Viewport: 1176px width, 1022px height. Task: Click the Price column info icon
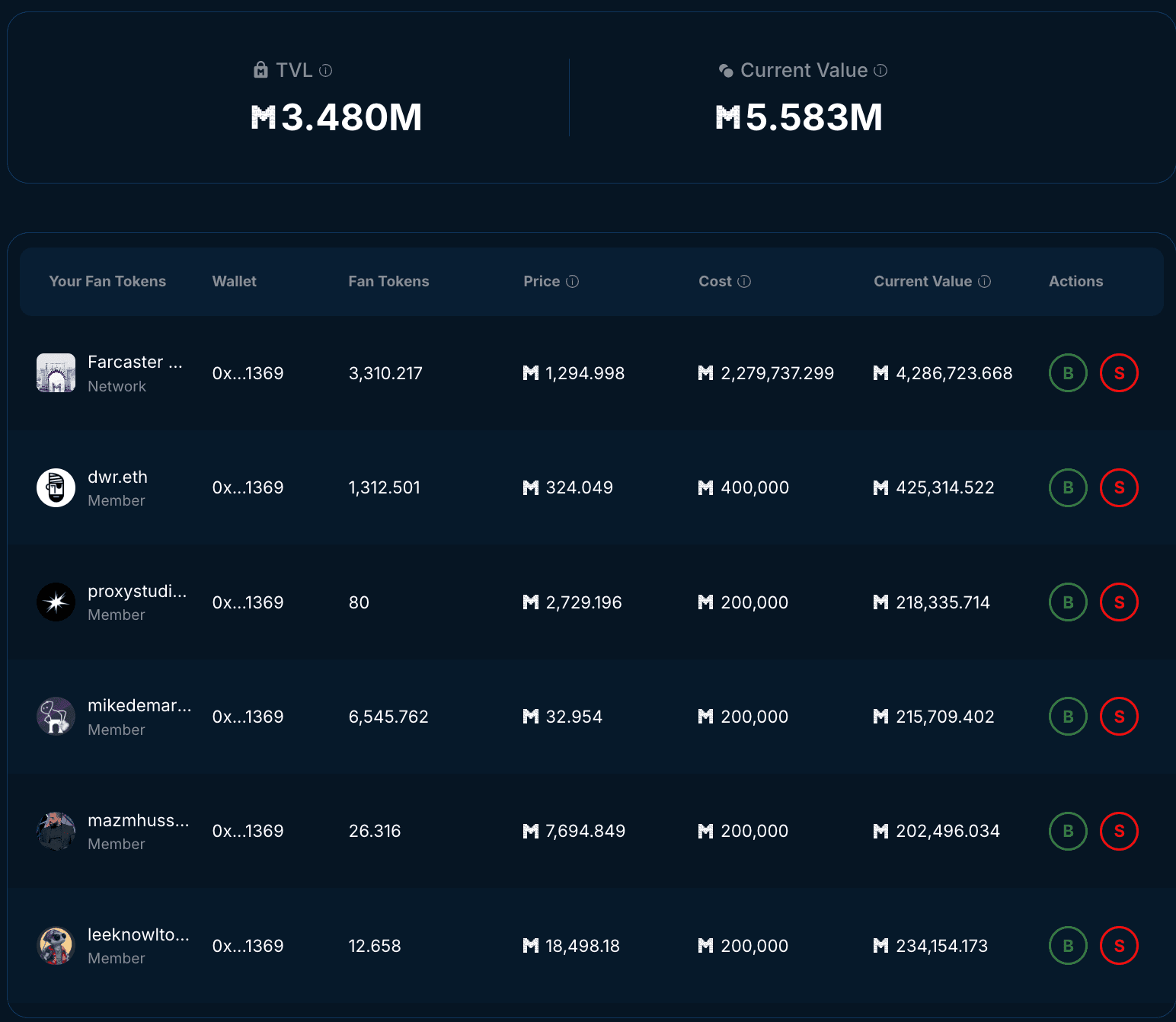coord(573,282)
